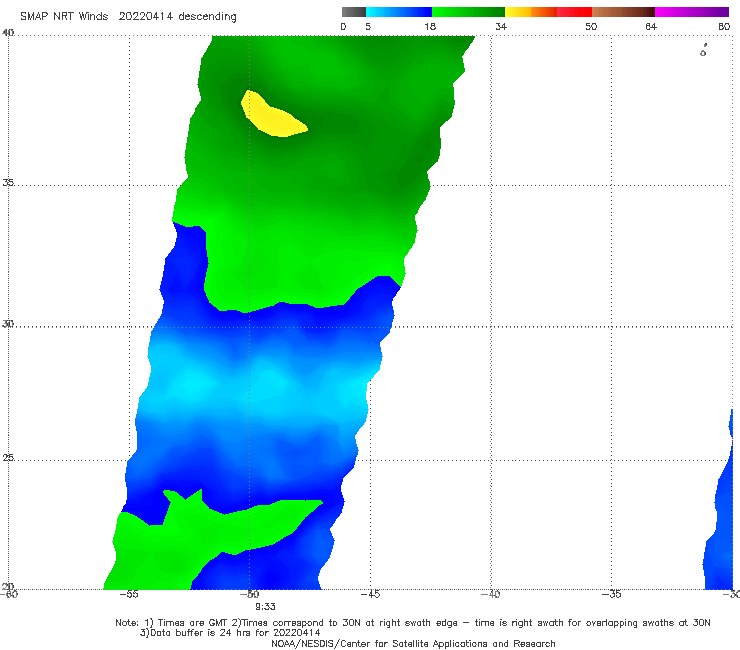This screenshot has height=650, width=740.
Task: Click the longitude label '-55'
Action: pyautogui.click(x=129, y=594)
